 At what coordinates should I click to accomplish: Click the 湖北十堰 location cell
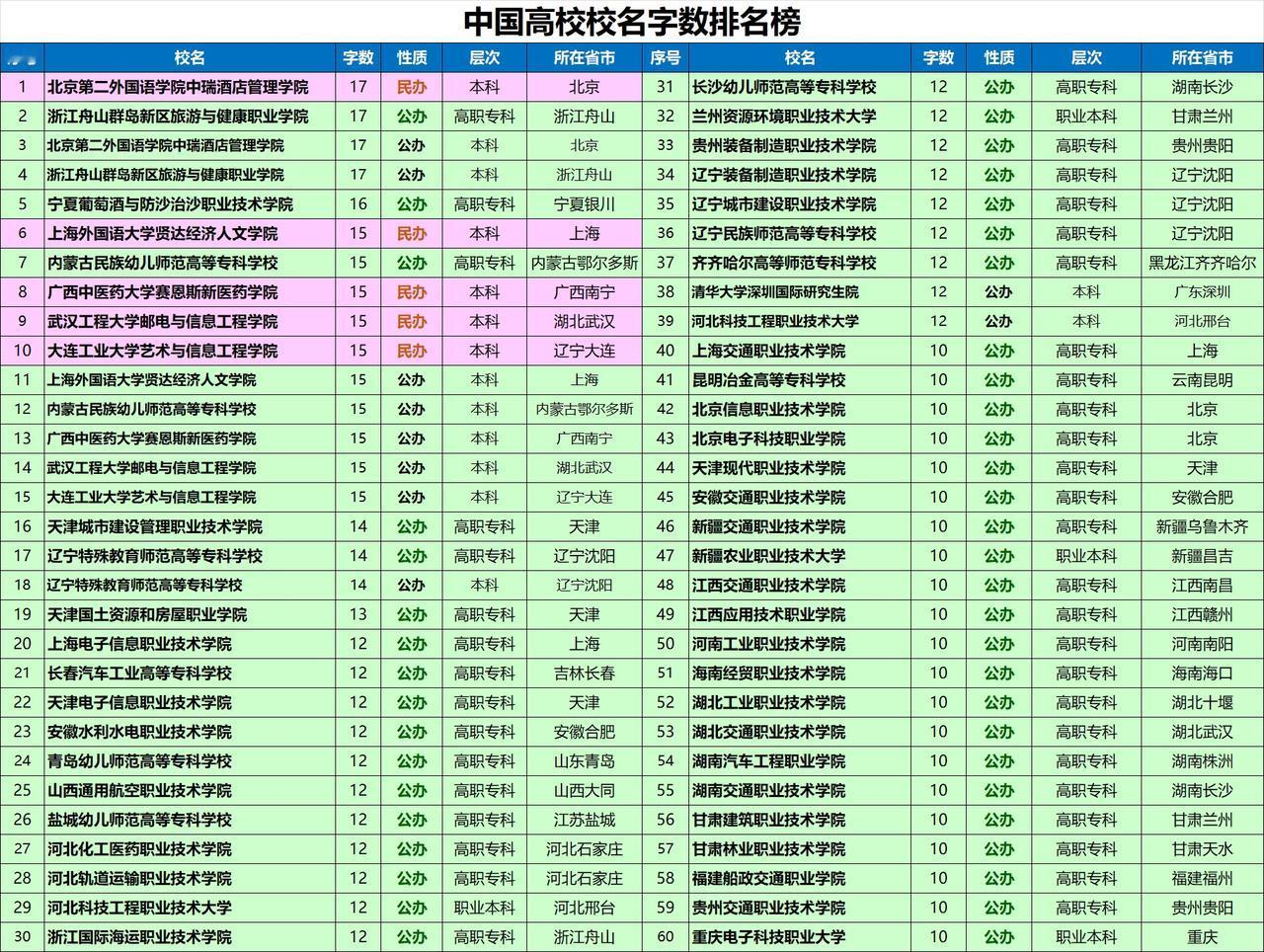click(x=1202, y=702)
